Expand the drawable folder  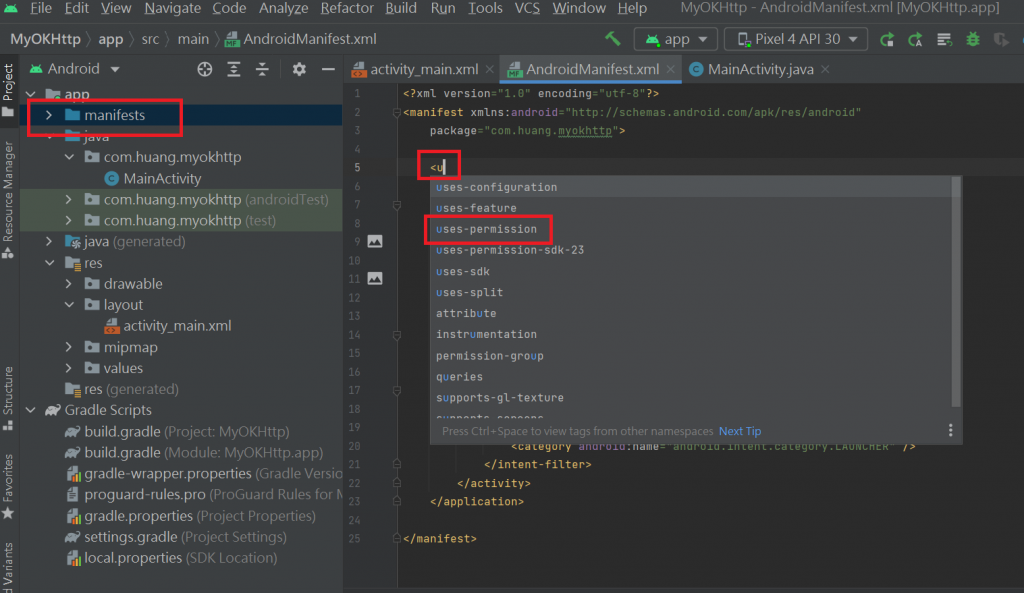click(x=69, y=284)
